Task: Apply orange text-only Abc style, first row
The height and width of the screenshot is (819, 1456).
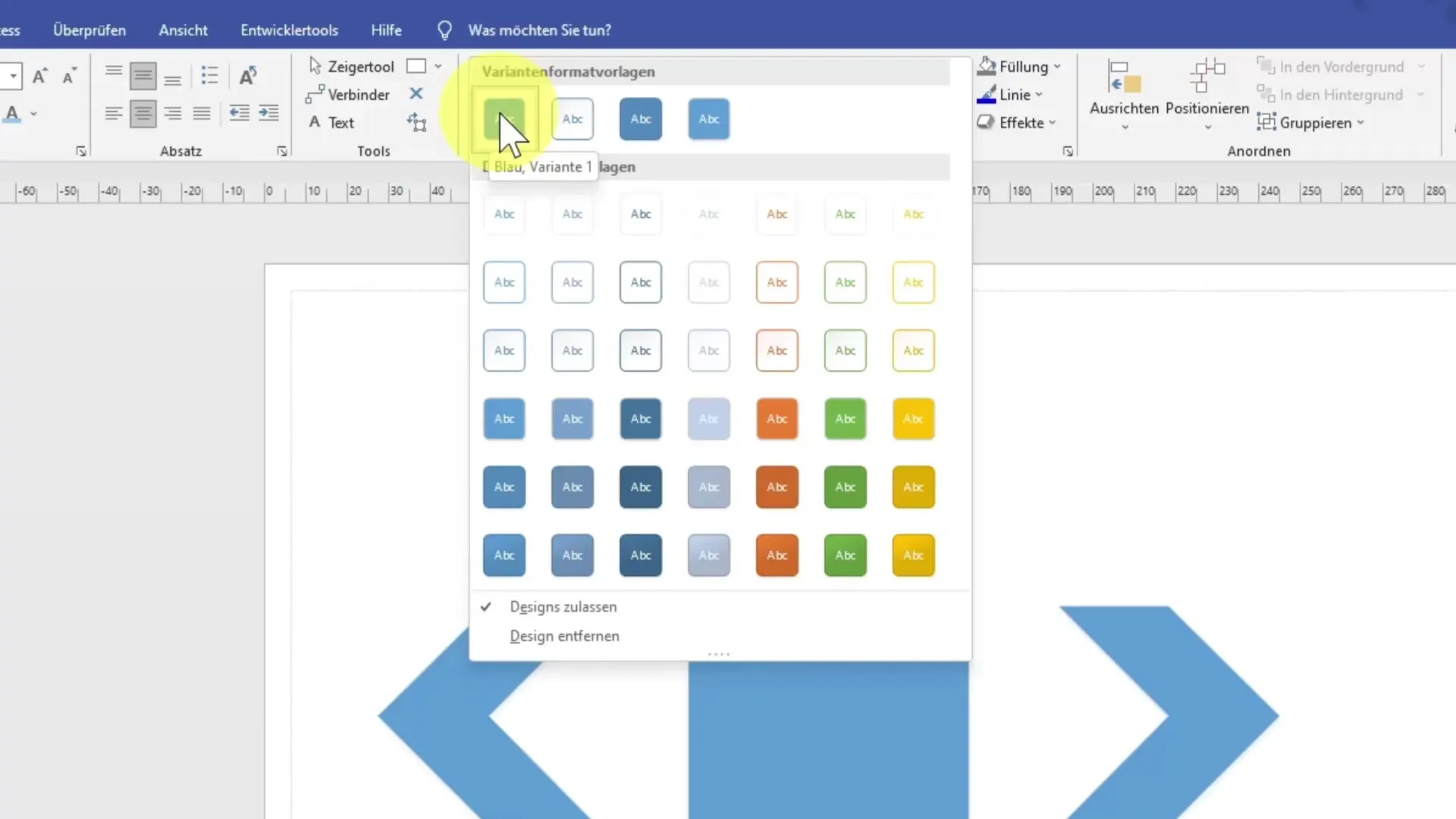Action: [777, 214]
